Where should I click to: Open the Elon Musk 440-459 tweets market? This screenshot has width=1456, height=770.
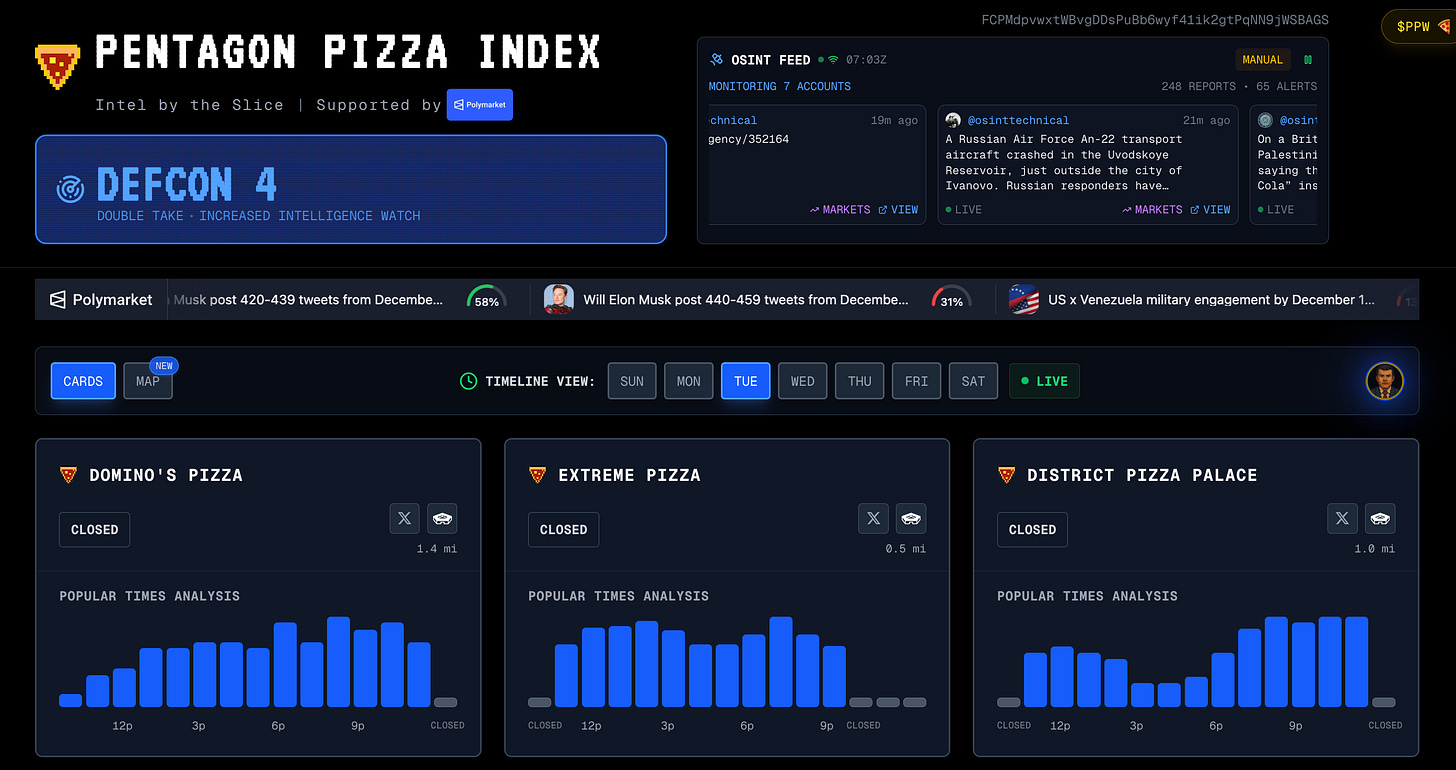746,300
